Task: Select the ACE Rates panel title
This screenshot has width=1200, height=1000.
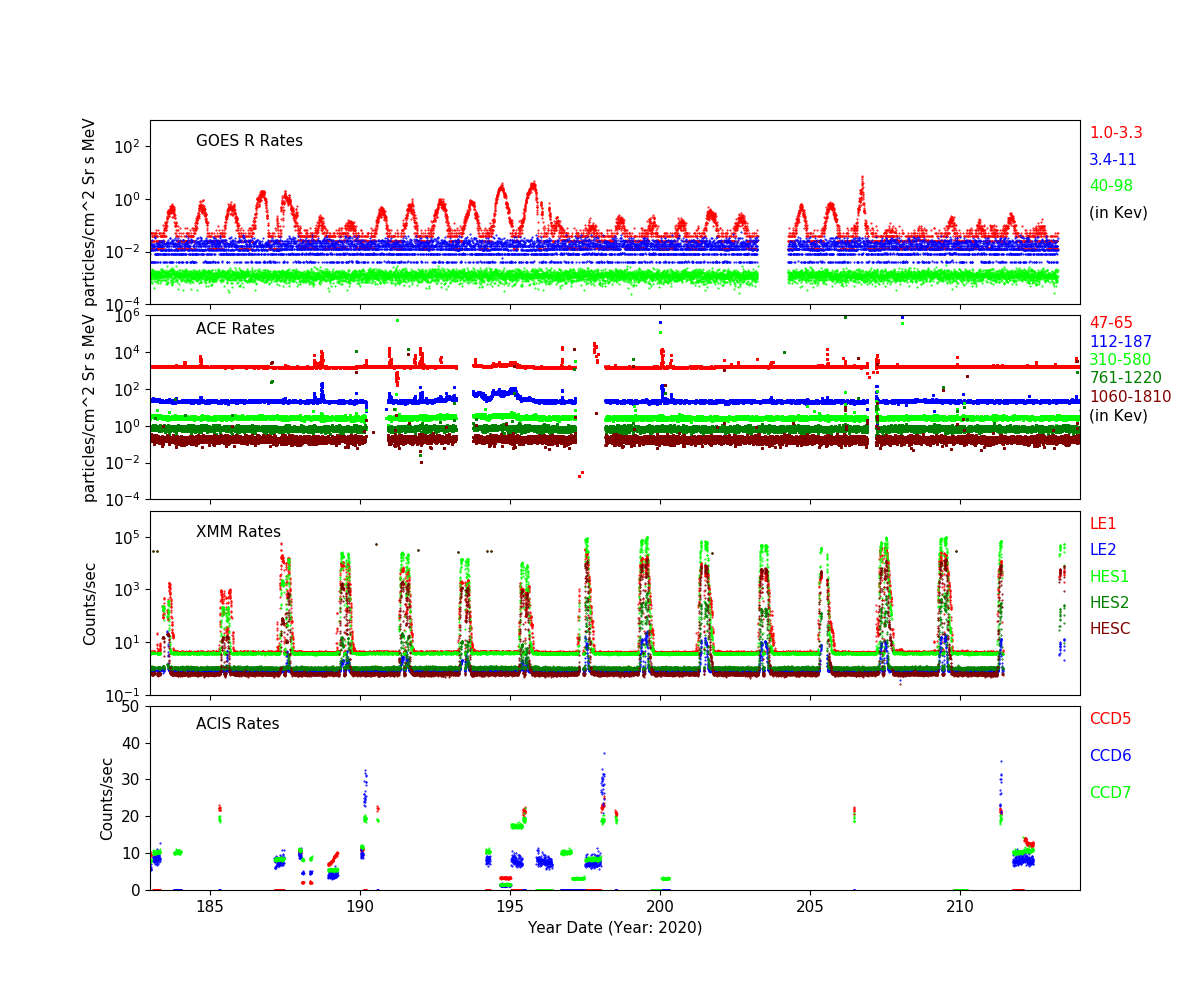Action: point(235,329)
